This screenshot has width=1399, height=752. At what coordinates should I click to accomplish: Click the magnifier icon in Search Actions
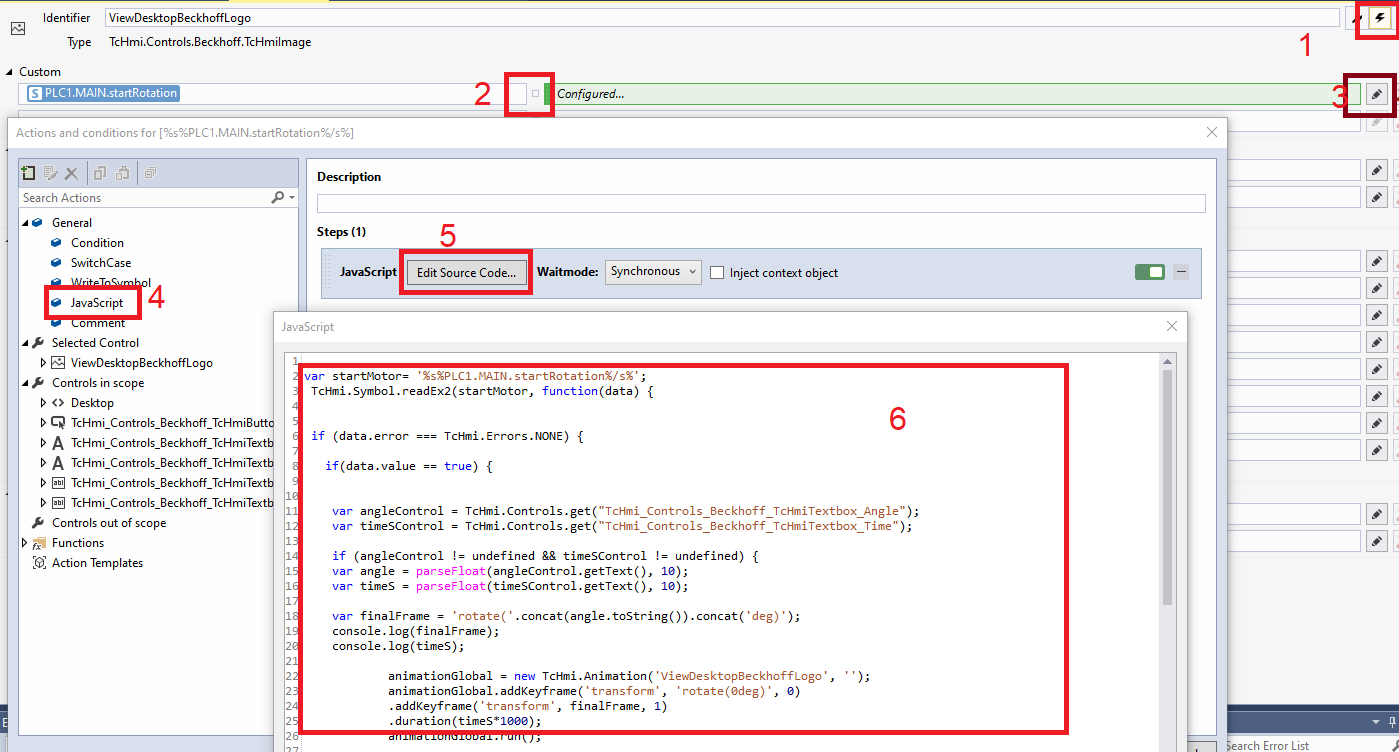(278, 198)
